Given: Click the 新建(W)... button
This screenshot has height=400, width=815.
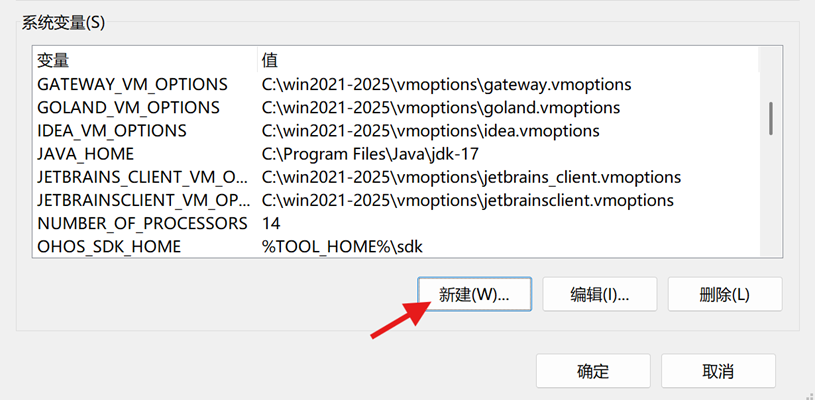Looking at the screenshot, I should pos(474,294).
